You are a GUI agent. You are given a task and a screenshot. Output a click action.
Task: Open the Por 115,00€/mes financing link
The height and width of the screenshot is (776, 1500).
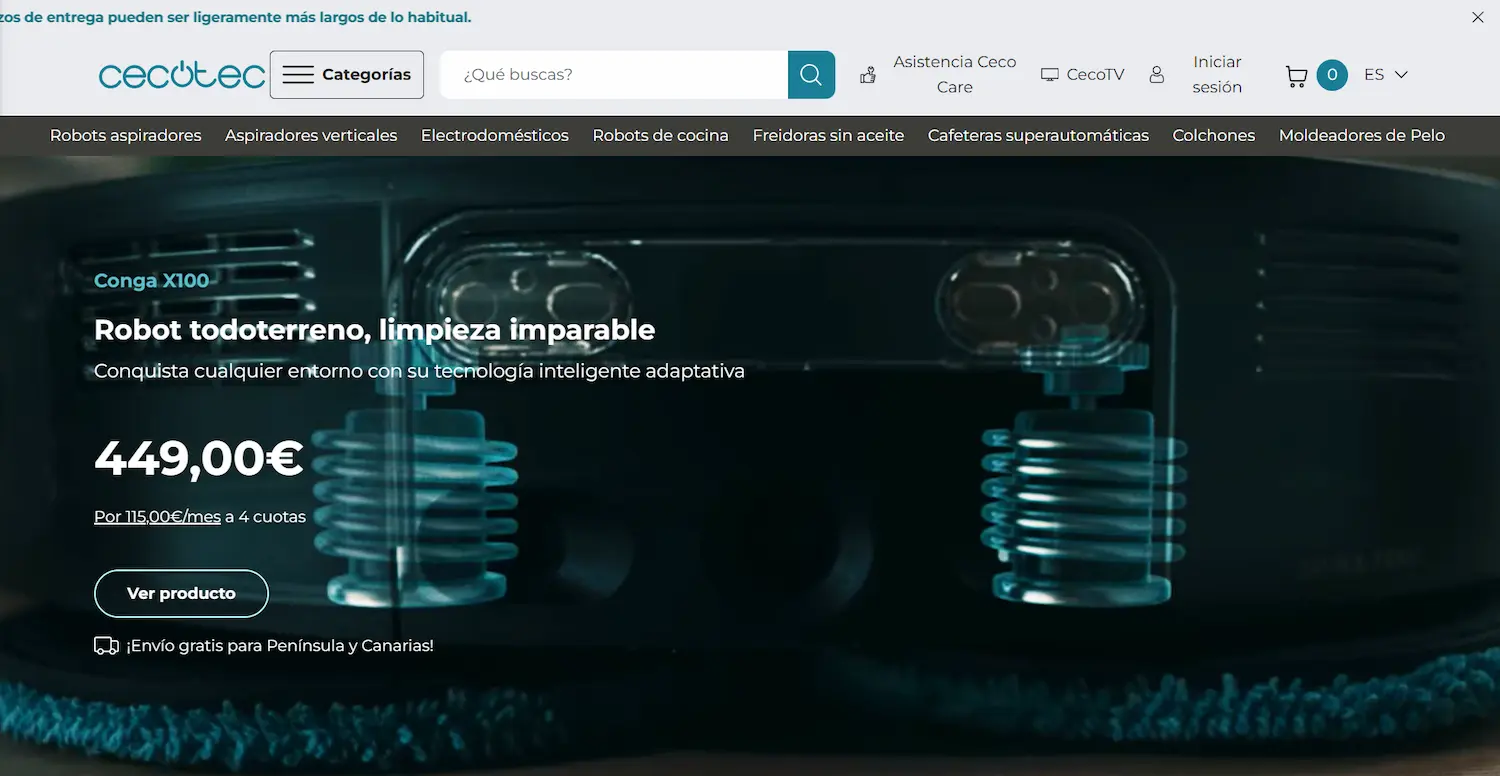(157, 517)
